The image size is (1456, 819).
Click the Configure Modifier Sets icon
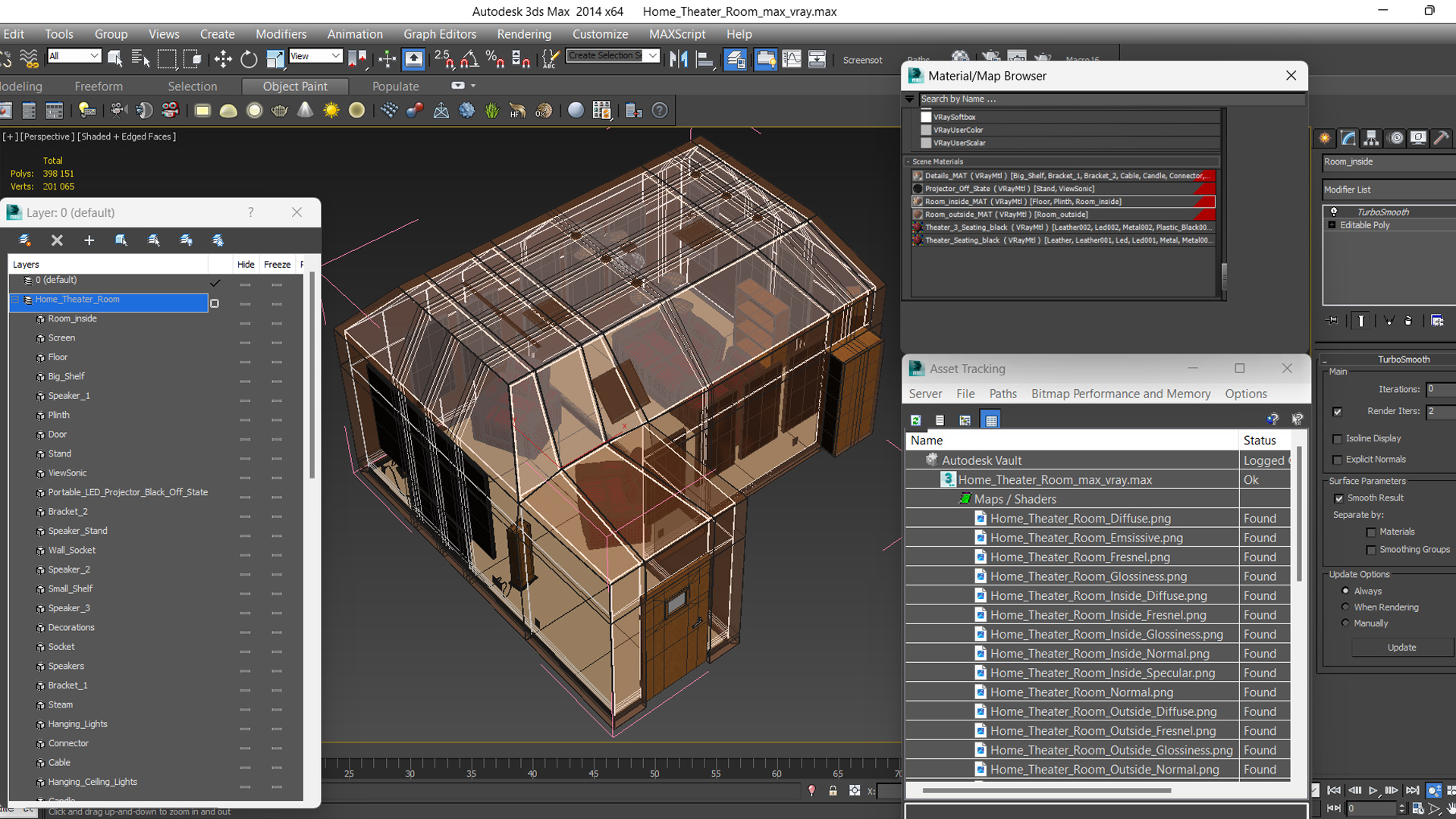tap(1437, 321)
